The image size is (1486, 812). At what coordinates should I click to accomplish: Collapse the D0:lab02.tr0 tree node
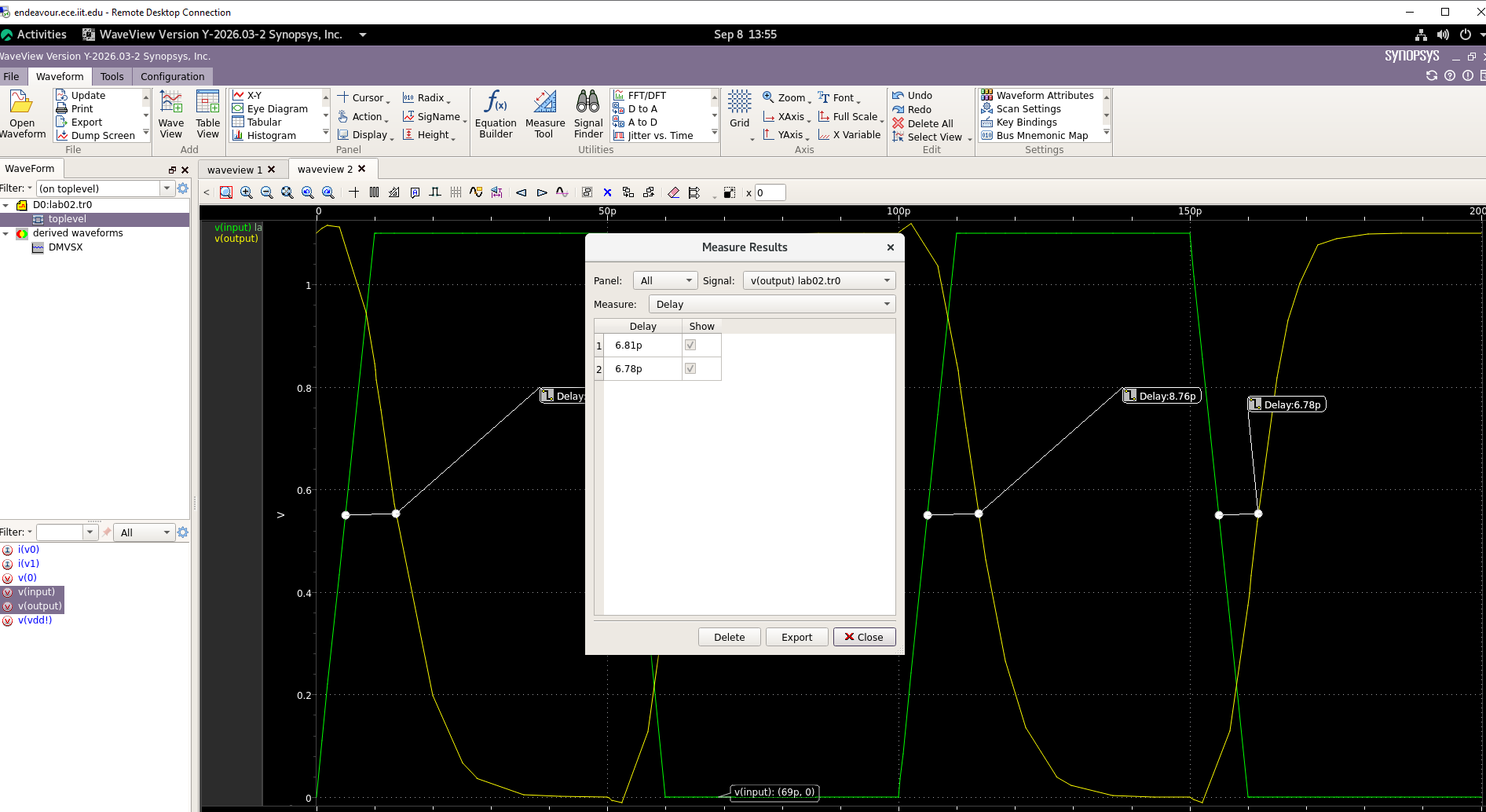[x=6, y=205]
